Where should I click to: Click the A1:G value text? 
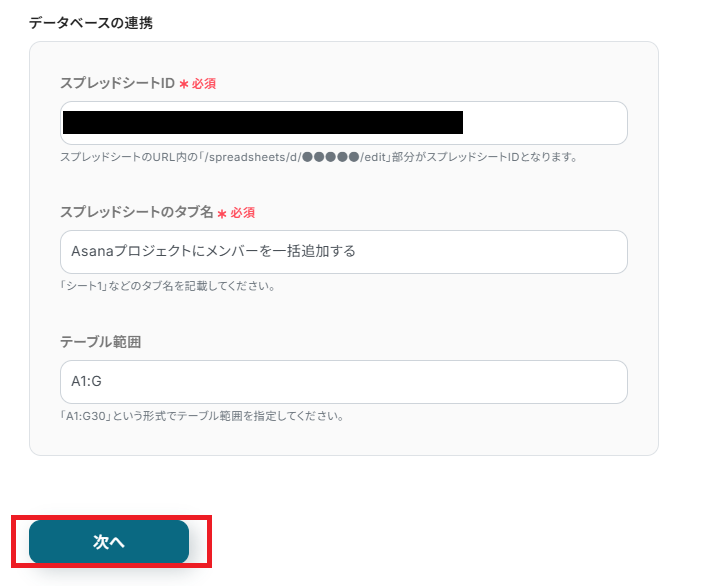(x=86, y=382)
